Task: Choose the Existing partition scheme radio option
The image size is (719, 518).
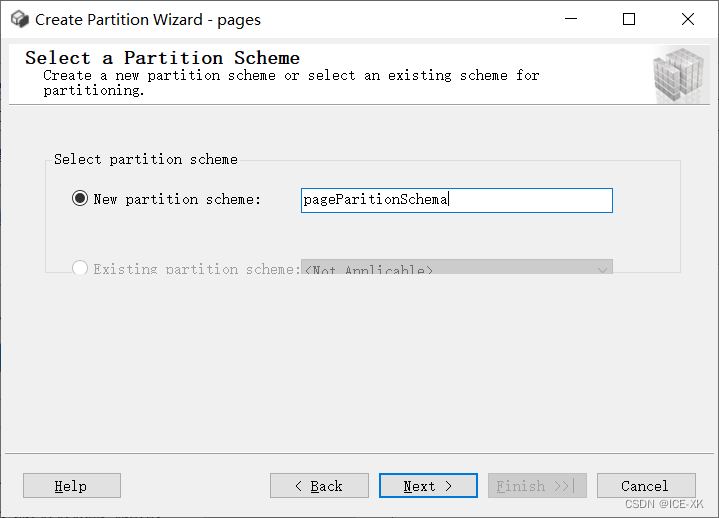Action: coord(81,268)
